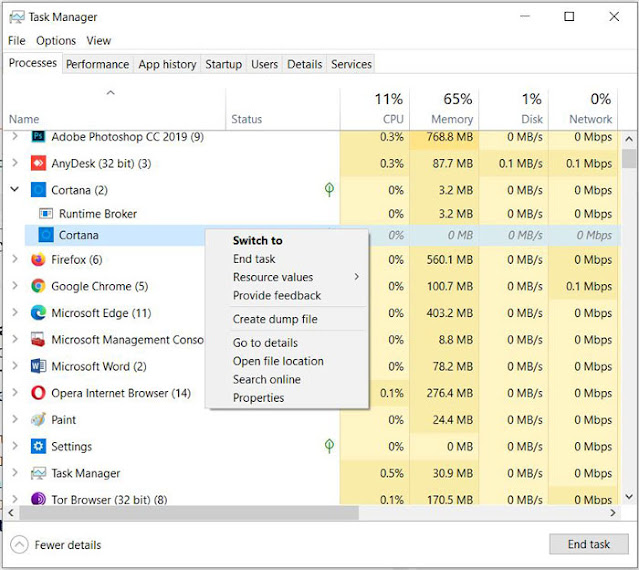Click the Firefox process icon
The image size is (639, 570).
38,260
